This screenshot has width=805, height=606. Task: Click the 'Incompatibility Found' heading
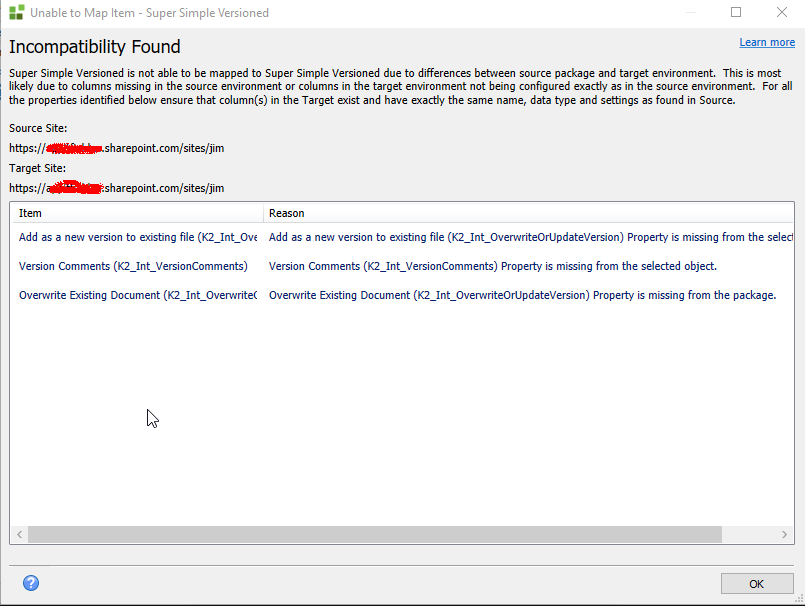[x=94, y=47]
